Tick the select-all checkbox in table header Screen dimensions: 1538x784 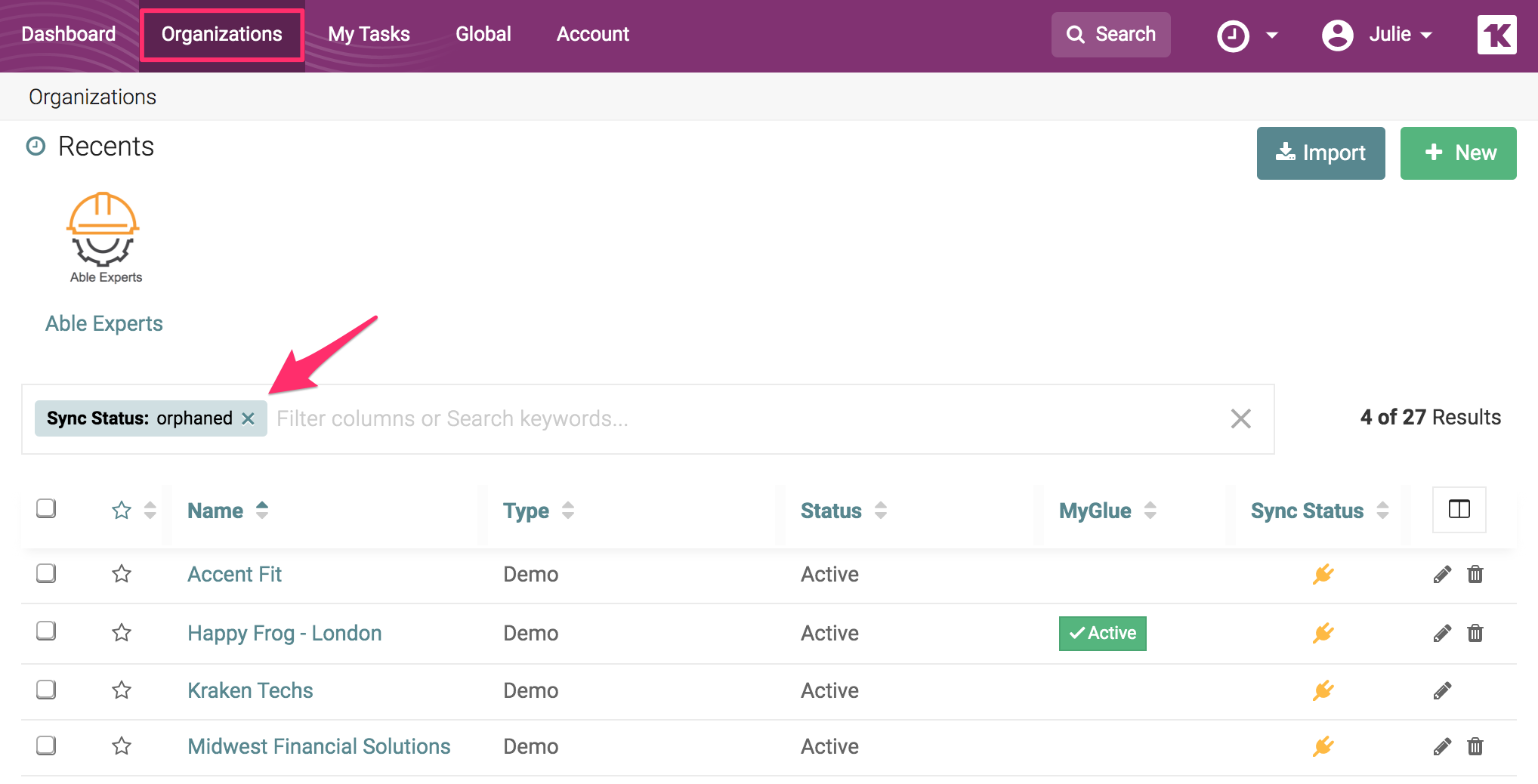[46, 508]
